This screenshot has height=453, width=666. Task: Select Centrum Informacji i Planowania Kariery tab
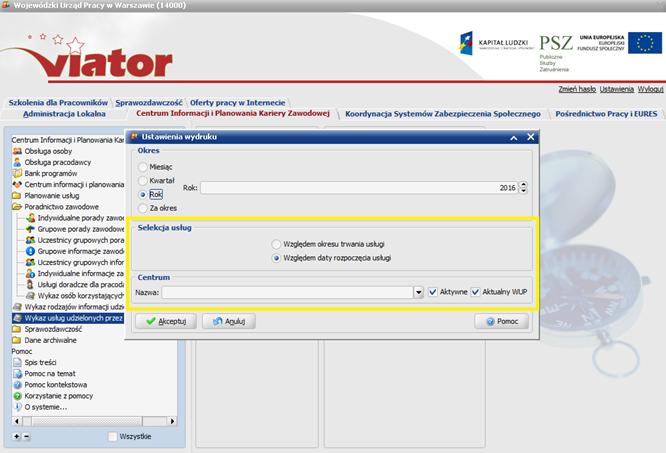(233, 113)
